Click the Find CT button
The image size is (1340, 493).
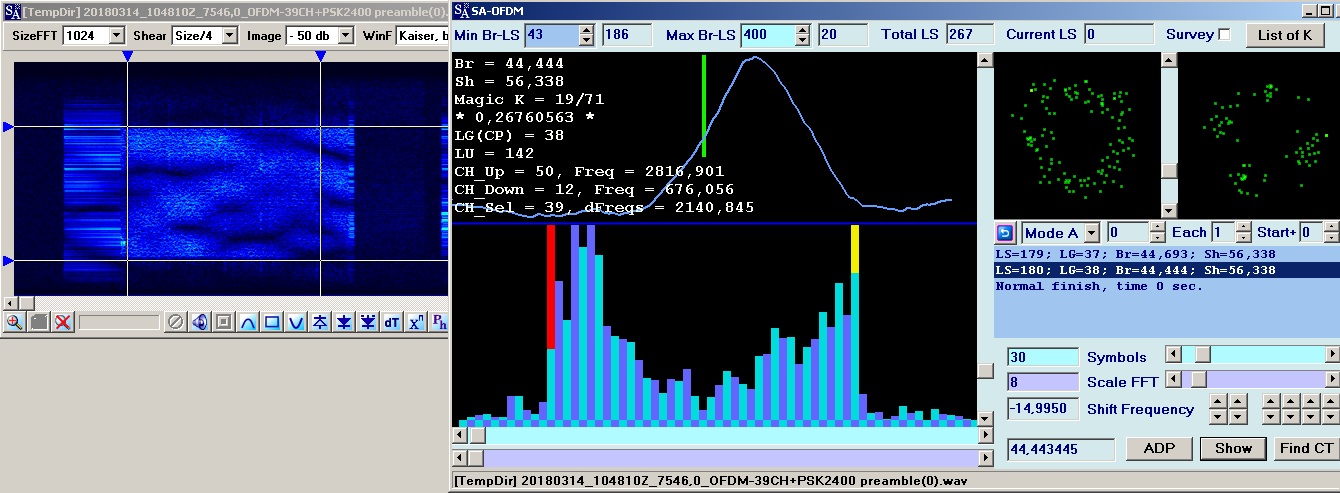[x=1306, y=448]
